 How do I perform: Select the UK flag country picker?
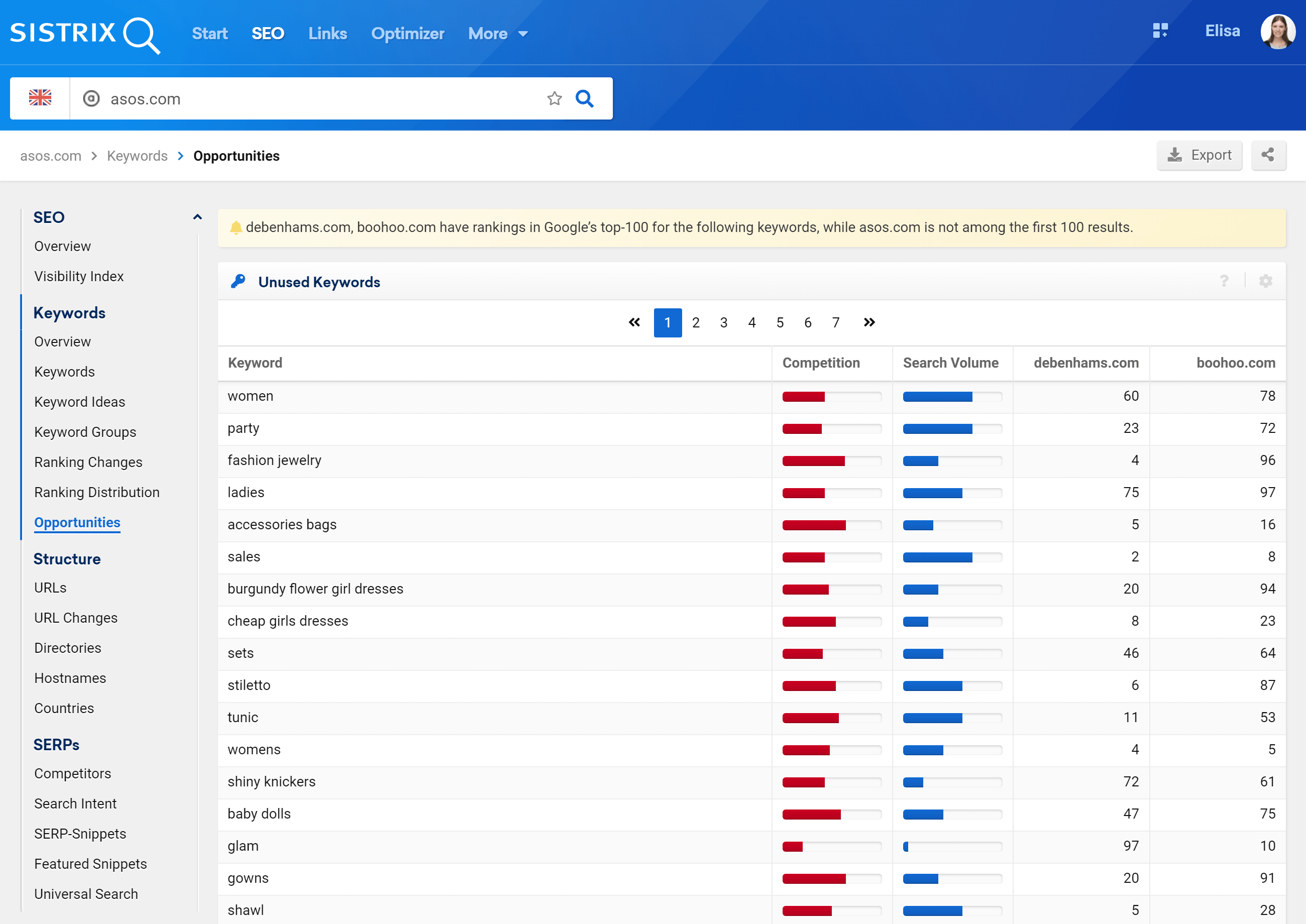coord(40,98)
